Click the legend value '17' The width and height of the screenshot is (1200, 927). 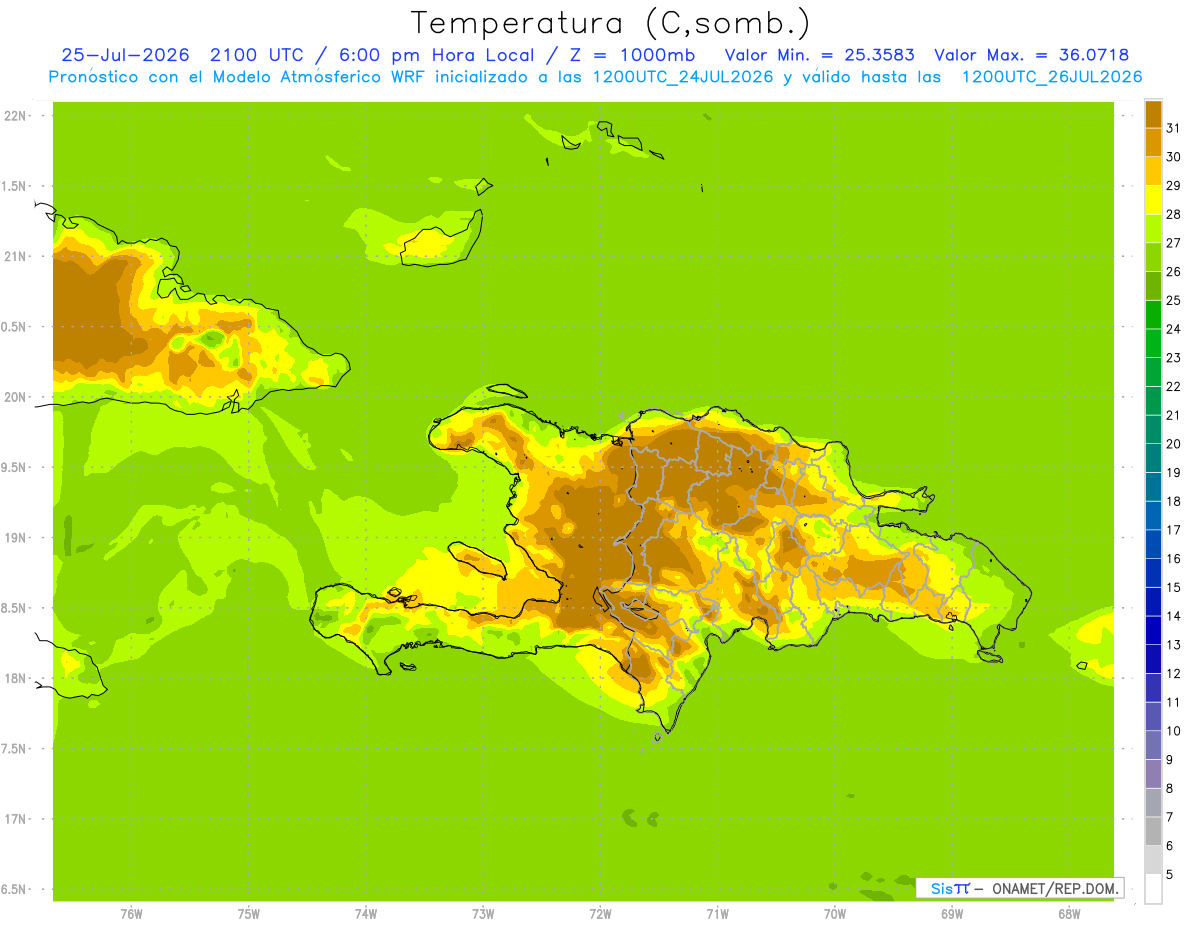pyautogui.click(x=1173, y=530)
